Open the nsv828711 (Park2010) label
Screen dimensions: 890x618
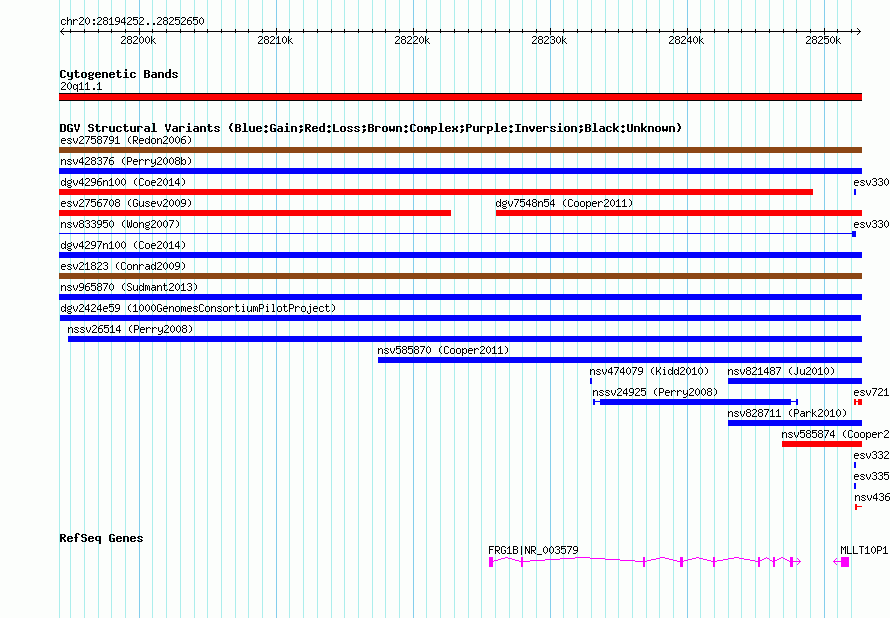[787, 413]
